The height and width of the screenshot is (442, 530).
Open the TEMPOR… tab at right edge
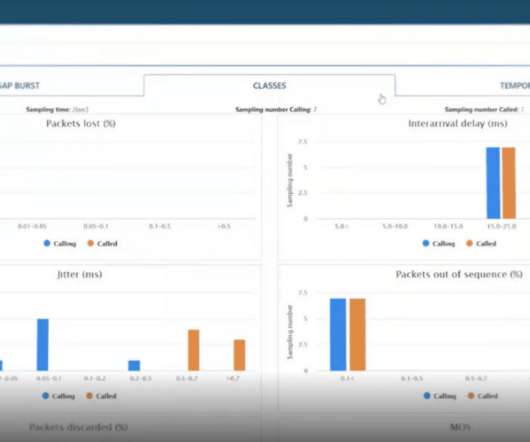(514, 85)
